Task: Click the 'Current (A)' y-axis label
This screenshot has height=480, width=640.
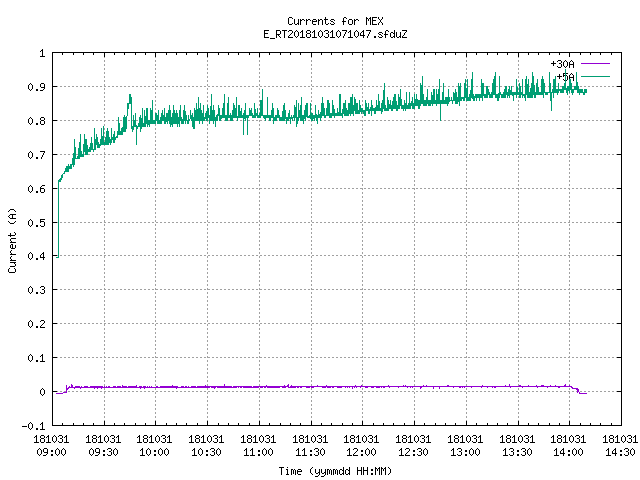Action: point(13,240)
